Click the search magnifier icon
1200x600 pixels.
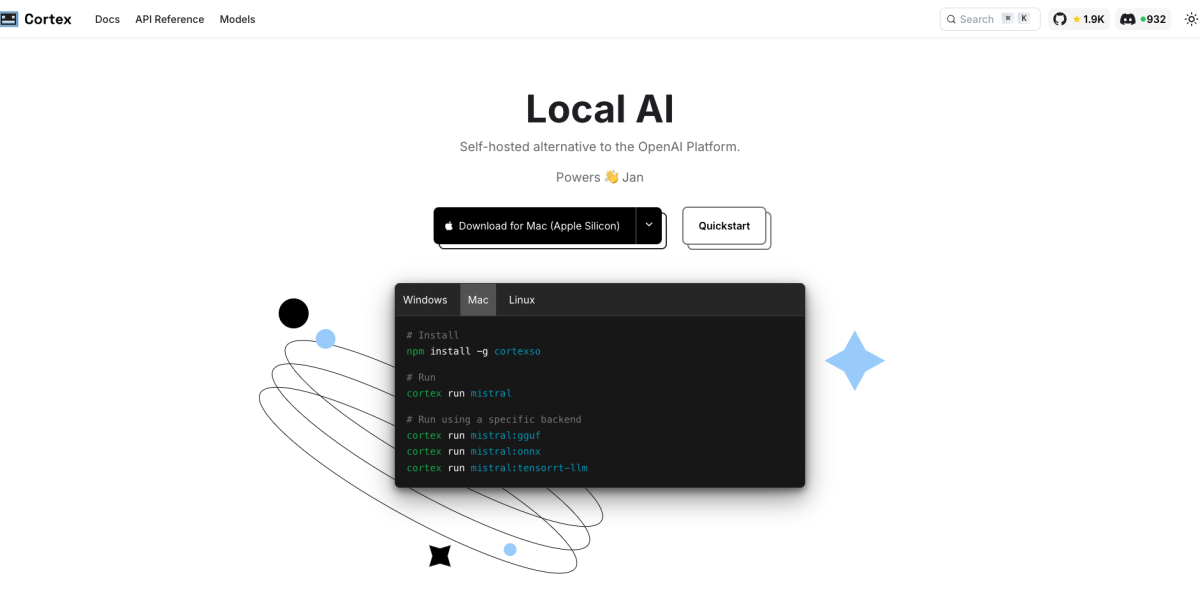(950, 19)
